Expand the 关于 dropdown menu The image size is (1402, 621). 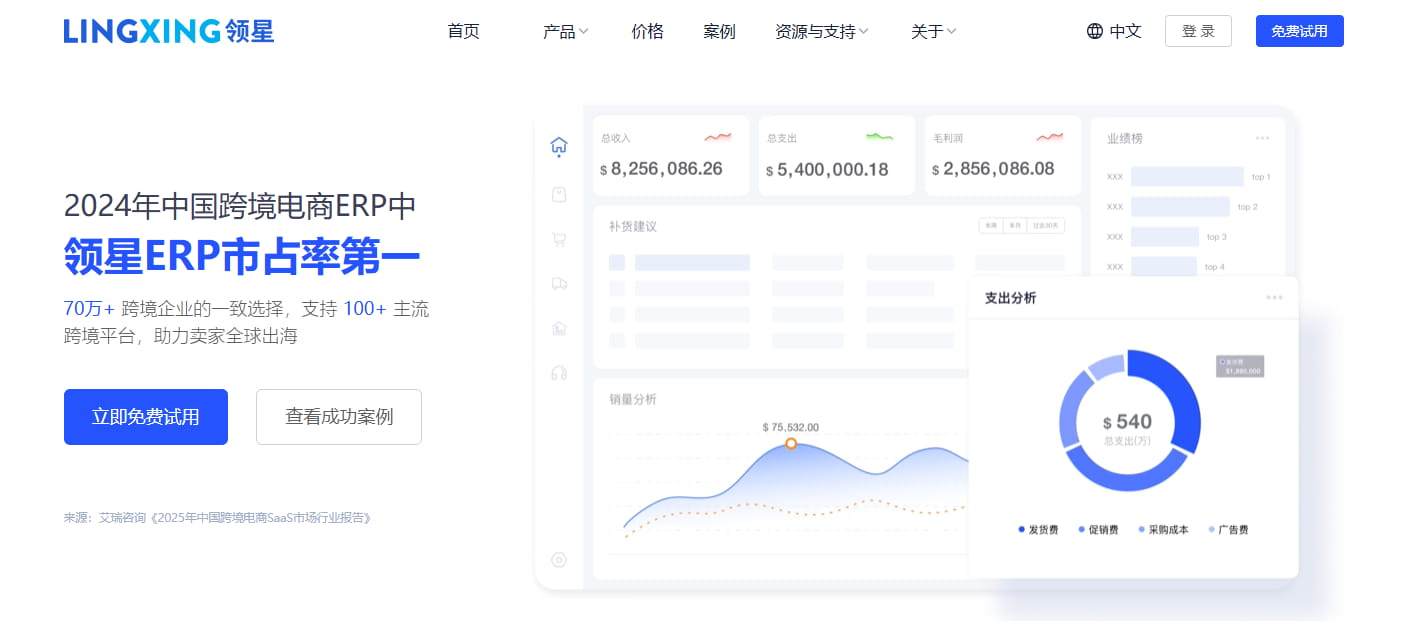click(932, 31)
